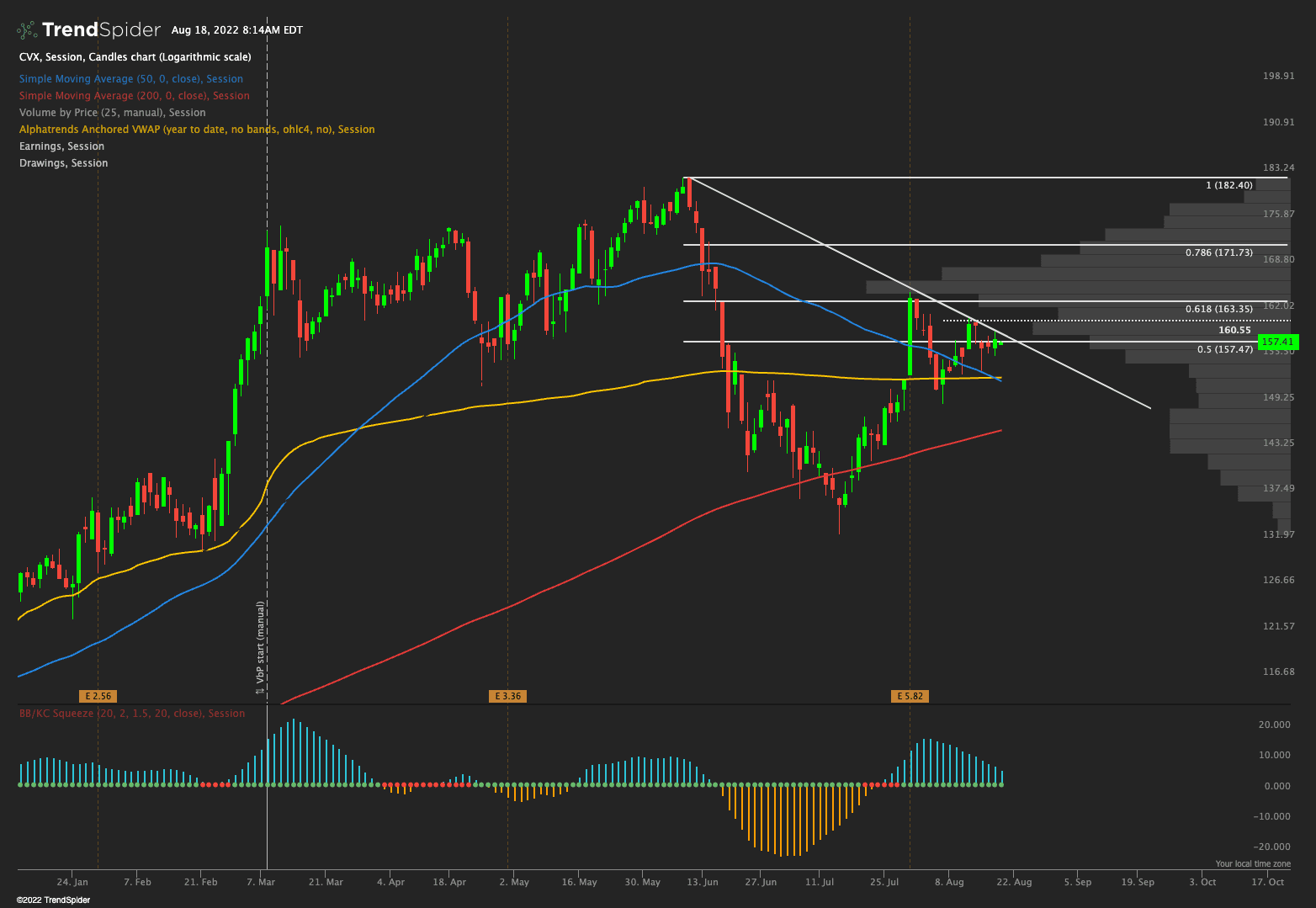
Task: Select the 1 (182.40) Fibonacci level label
Action: click(1228, 185)
